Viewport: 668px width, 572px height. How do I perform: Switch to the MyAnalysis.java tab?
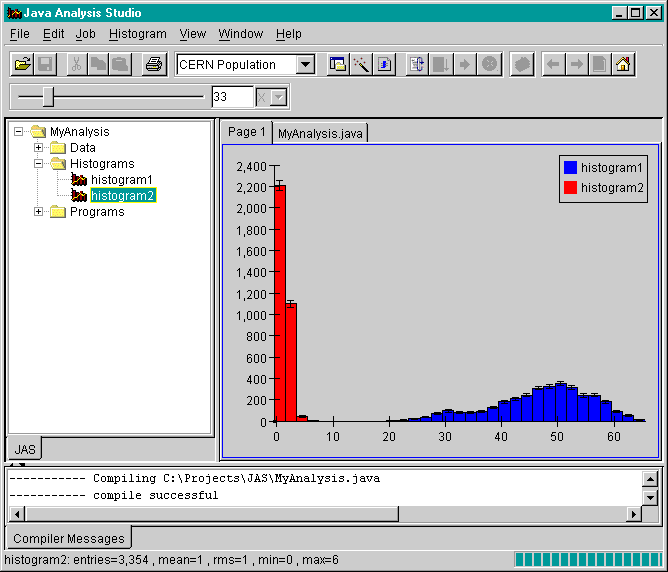tap(320, 133)
